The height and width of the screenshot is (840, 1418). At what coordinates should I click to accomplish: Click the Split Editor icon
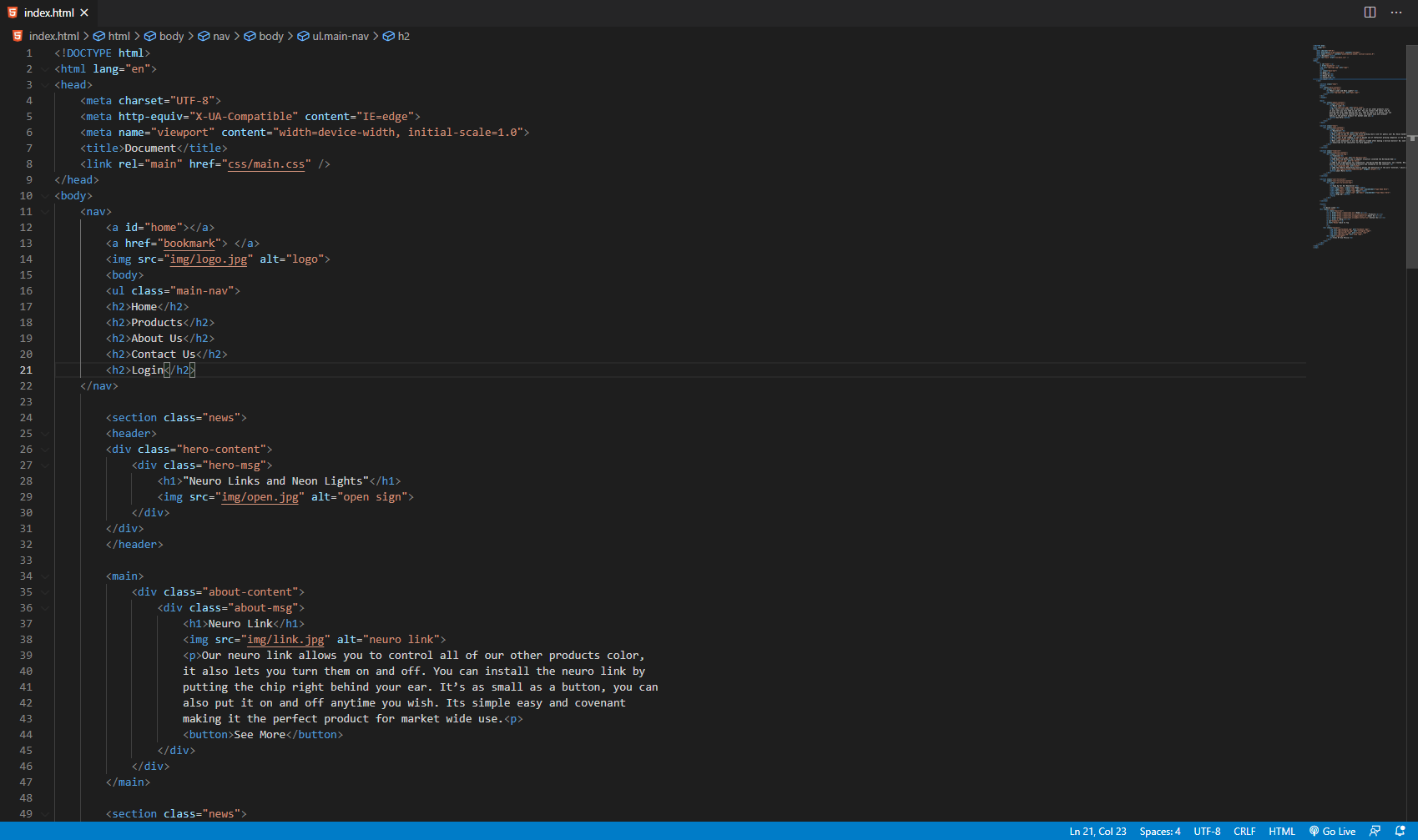[x=1370, y=13]
